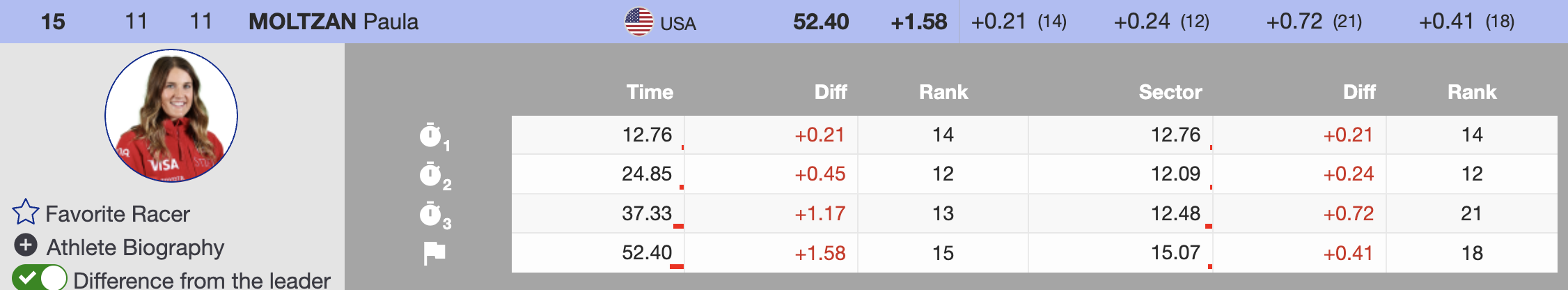Click the second intermediate stopwatch icon
Viewport: 1568px width, 290px height.
[x=431, y=174]
